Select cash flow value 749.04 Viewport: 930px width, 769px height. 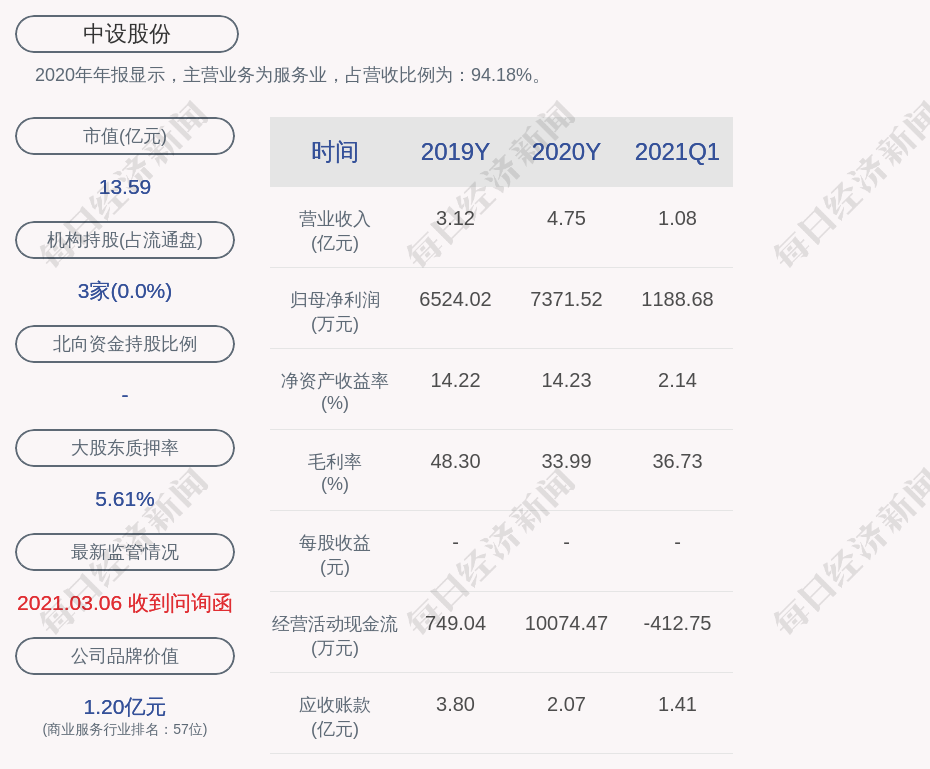pyautogui.click(x=455, y=623)
